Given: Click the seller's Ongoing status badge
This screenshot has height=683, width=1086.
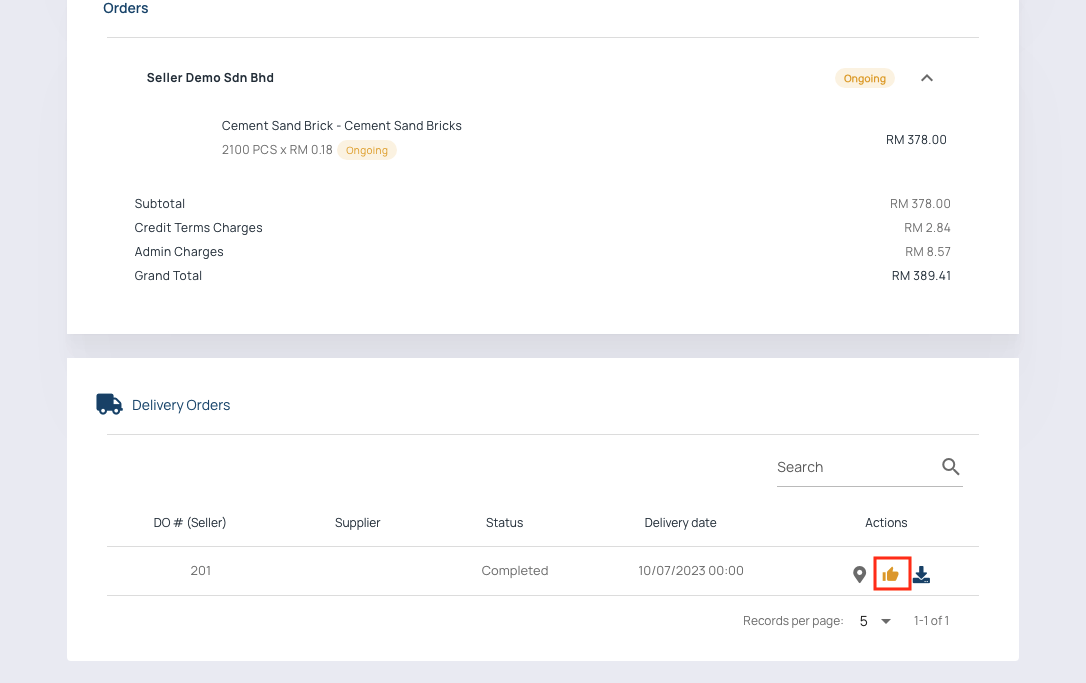Looking at the screenshot, I should (864, 78).
